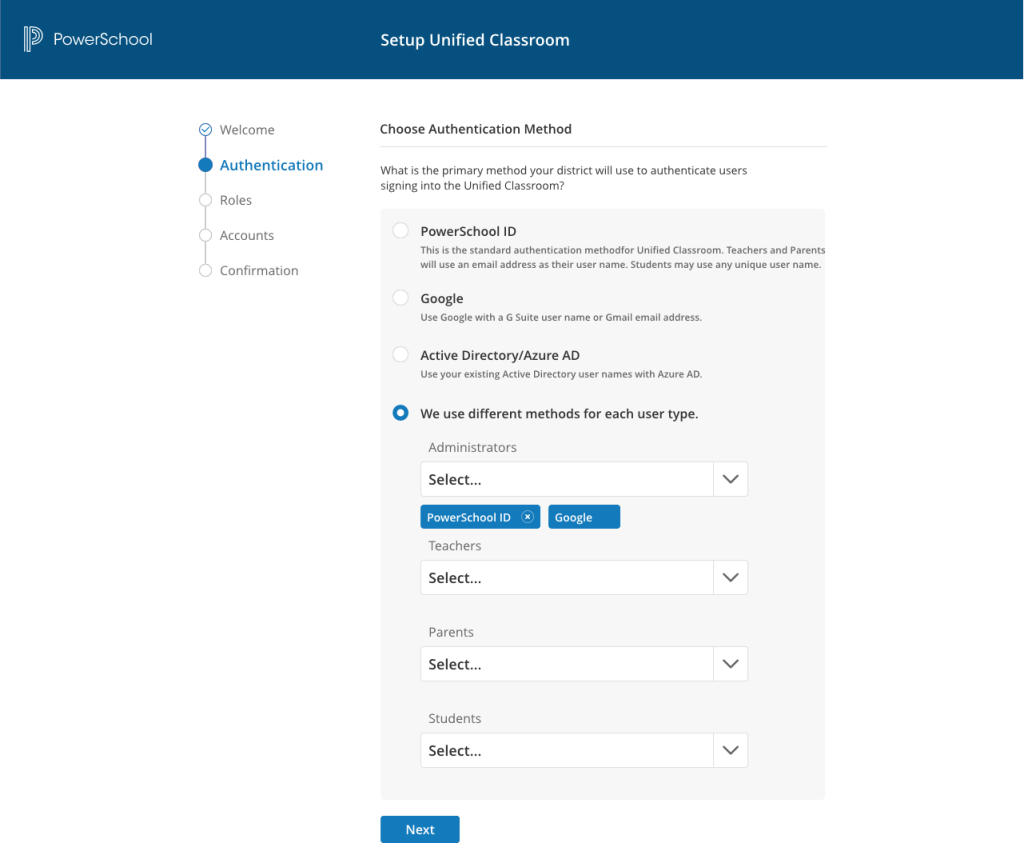Screen dimensions: 1024x863
Task: Choose the Google authentication radio option
Action: tap(400, 298)
